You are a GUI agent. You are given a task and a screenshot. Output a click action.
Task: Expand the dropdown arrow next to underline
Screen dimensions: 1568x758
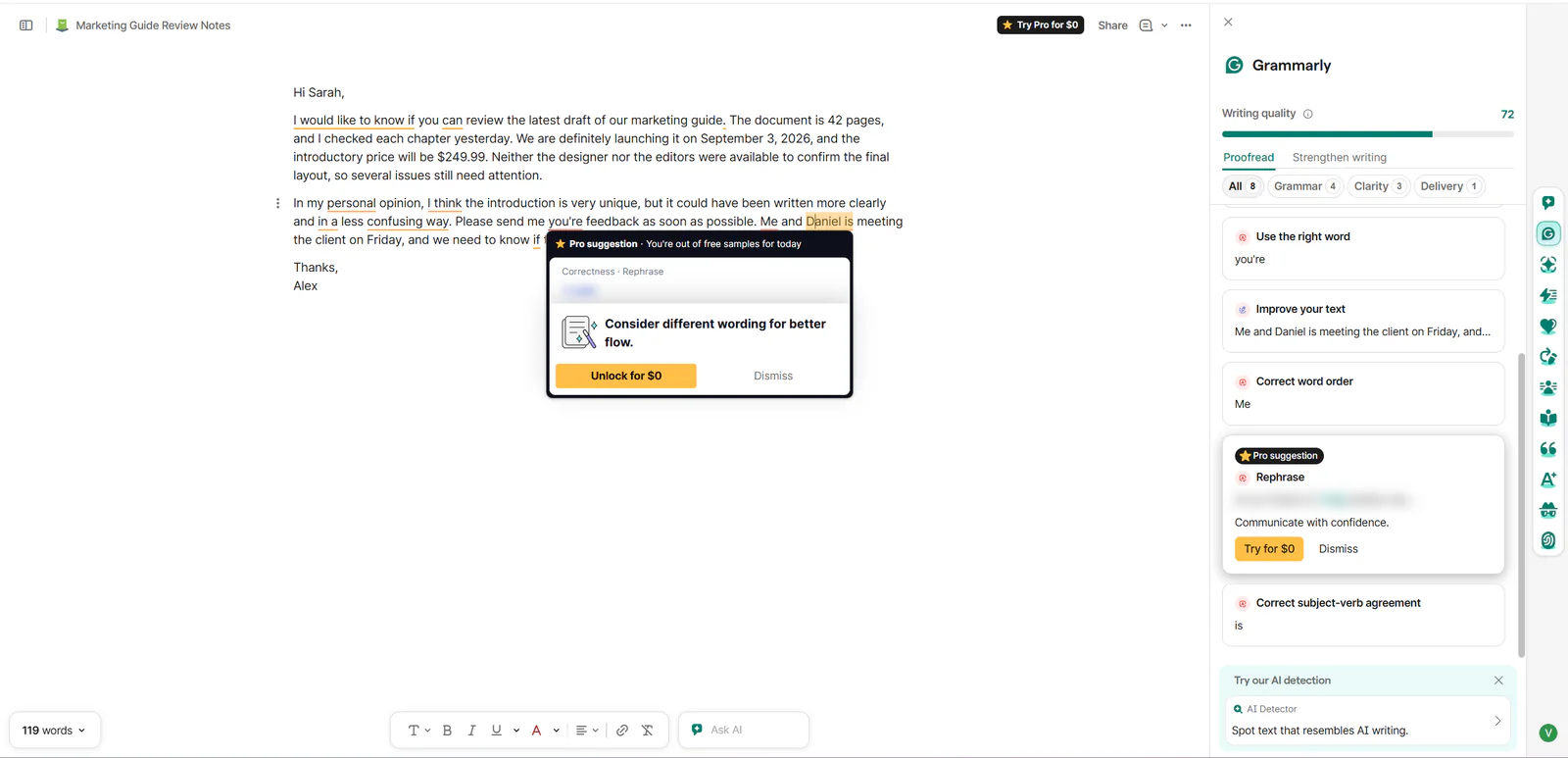[516, 731]
